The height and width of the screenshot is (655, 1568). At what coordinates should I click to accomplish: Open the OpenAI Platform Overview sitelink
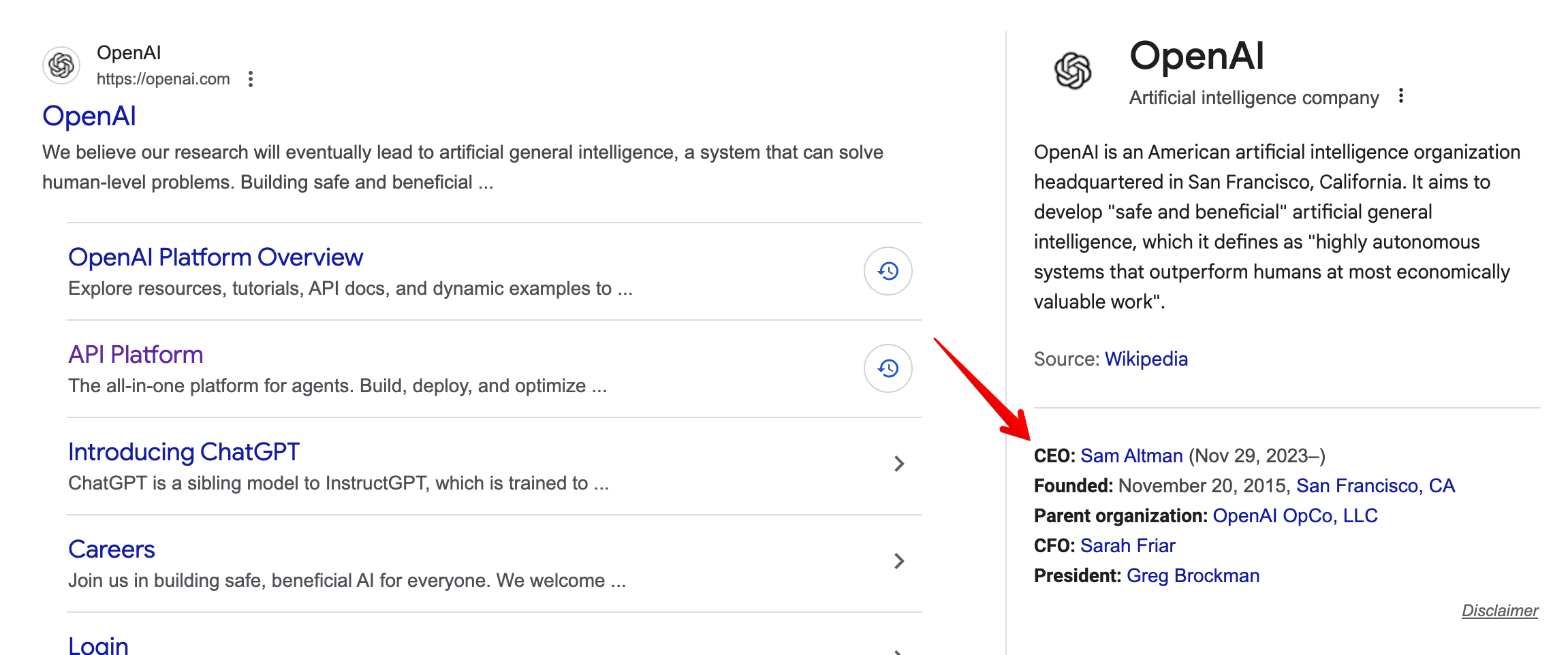(x=215, y=257)
